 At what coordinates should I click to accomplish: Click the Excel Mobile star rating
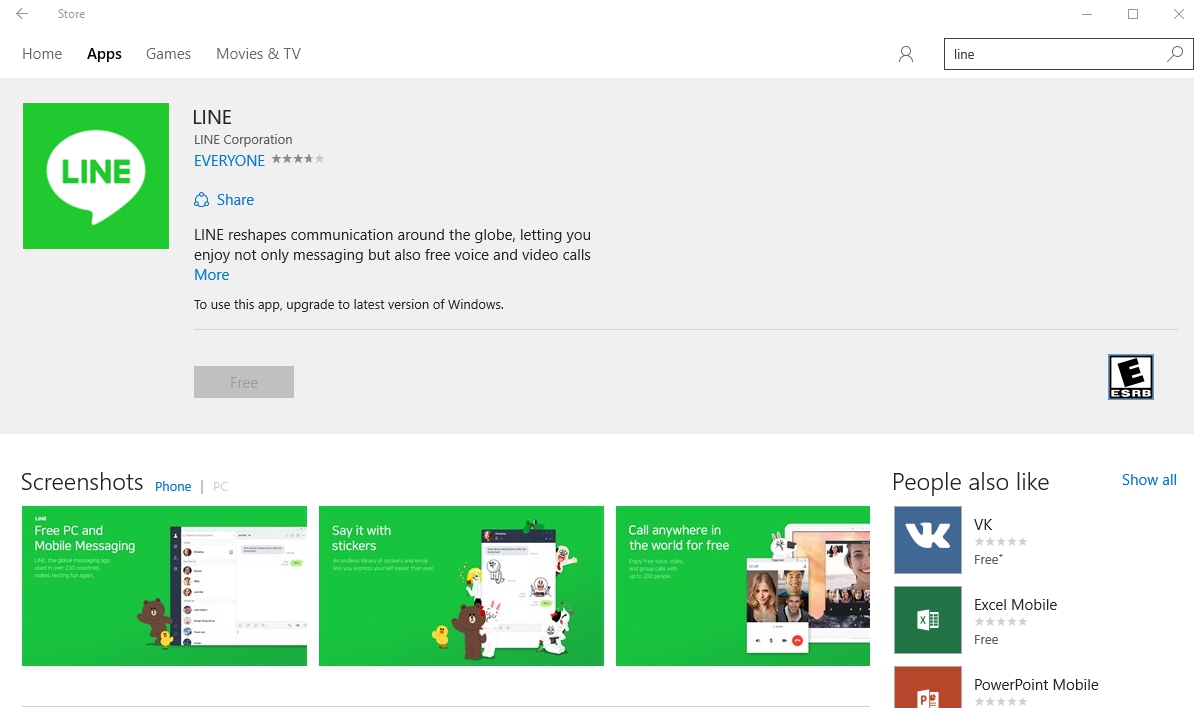point(1001,622)
